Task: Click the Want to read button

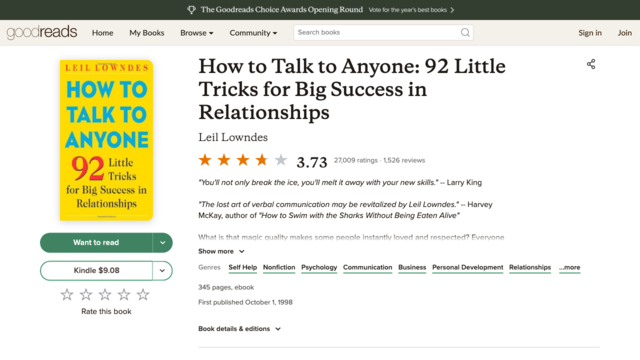Action: click(x=96, y=242)
